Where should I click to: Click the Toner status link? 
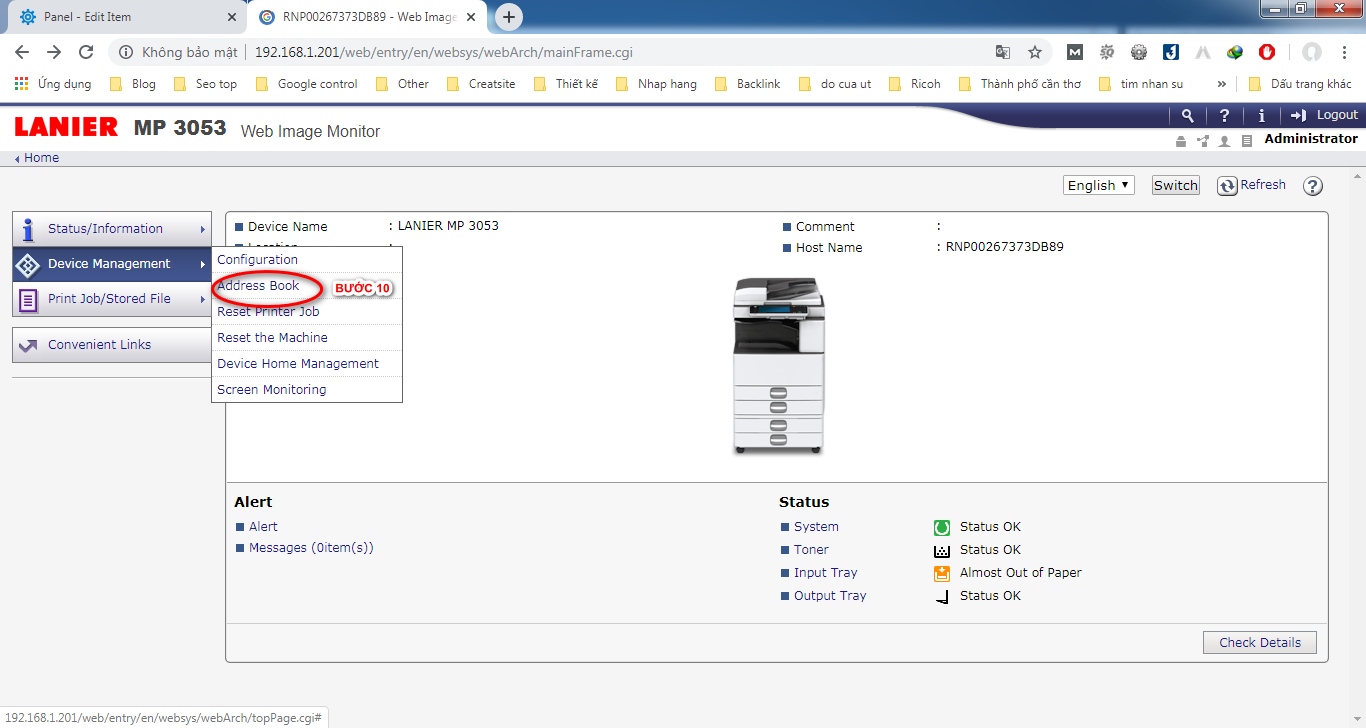(x=811, y=550)
